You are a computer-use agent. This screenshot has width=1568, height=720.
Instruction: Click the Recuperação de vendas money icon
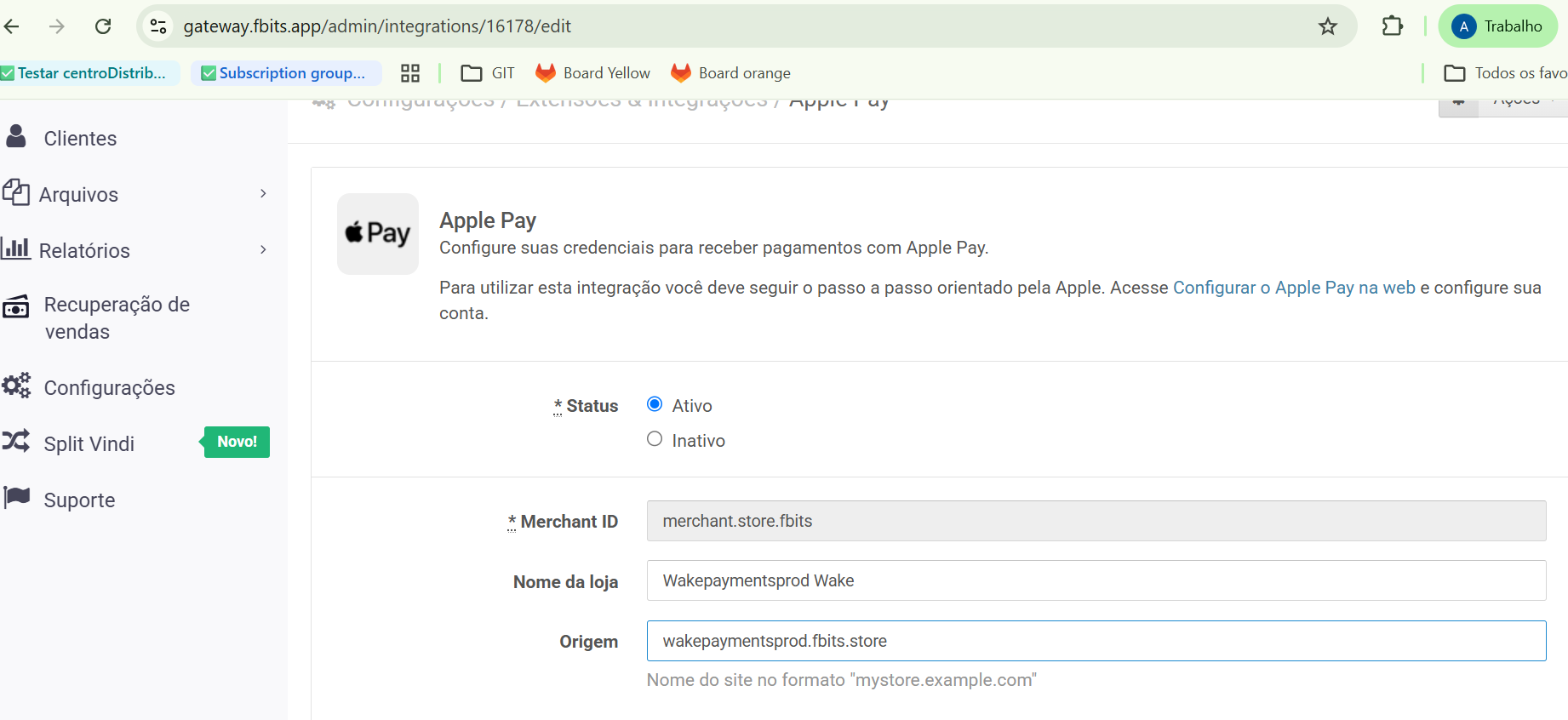pyautogui.click(x=16, y=306)
